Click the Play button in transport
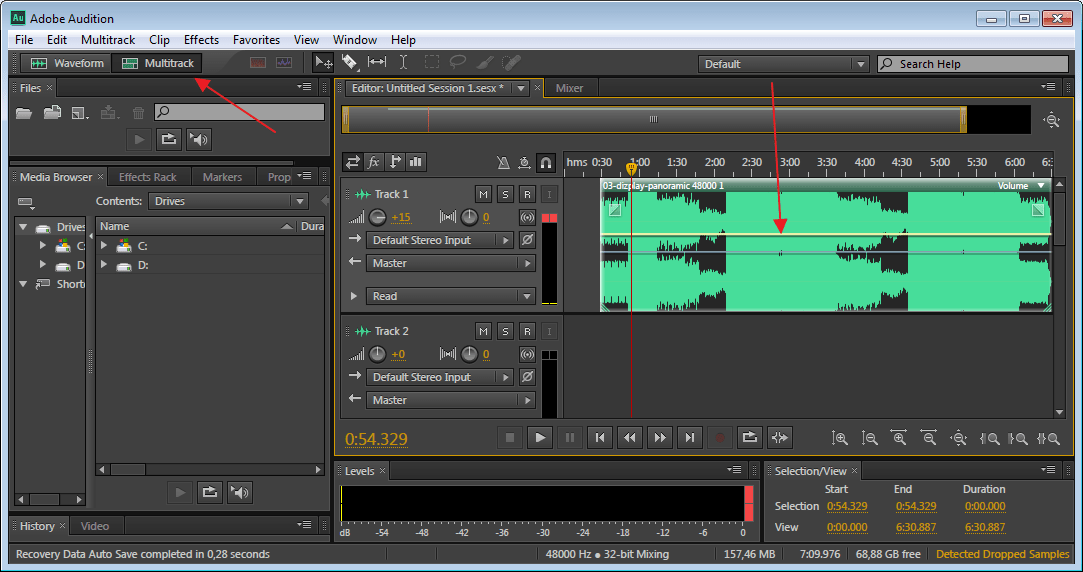The height and width of the screenshot is (572, 1083). pos(539,437)
